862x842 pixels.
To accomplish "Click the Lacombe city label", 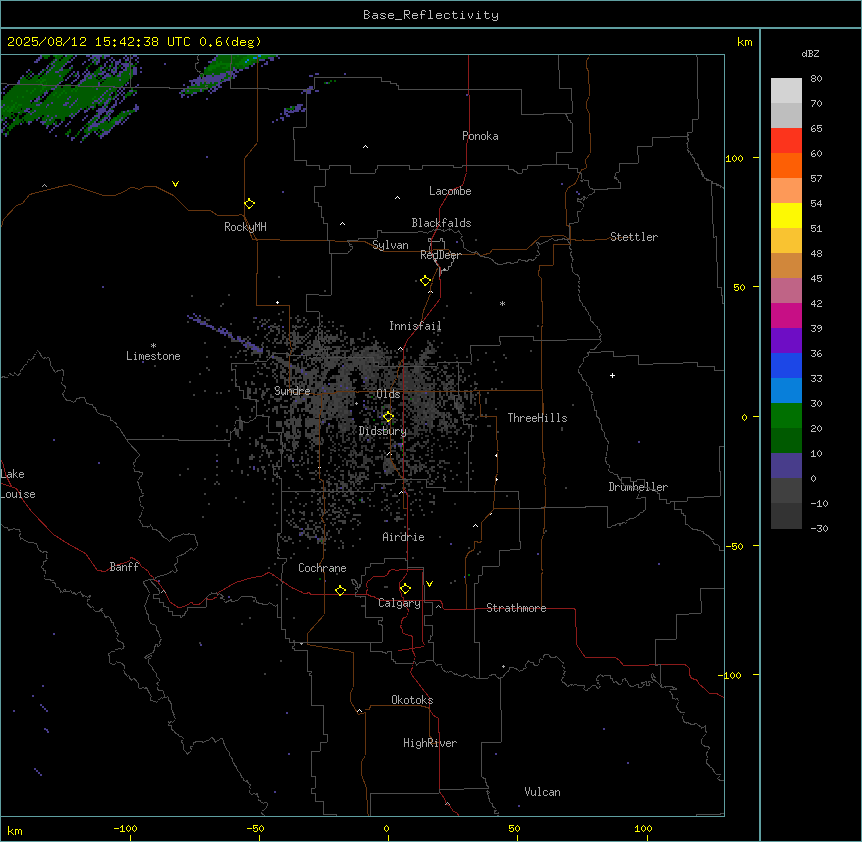I will [x=450, y=191].
